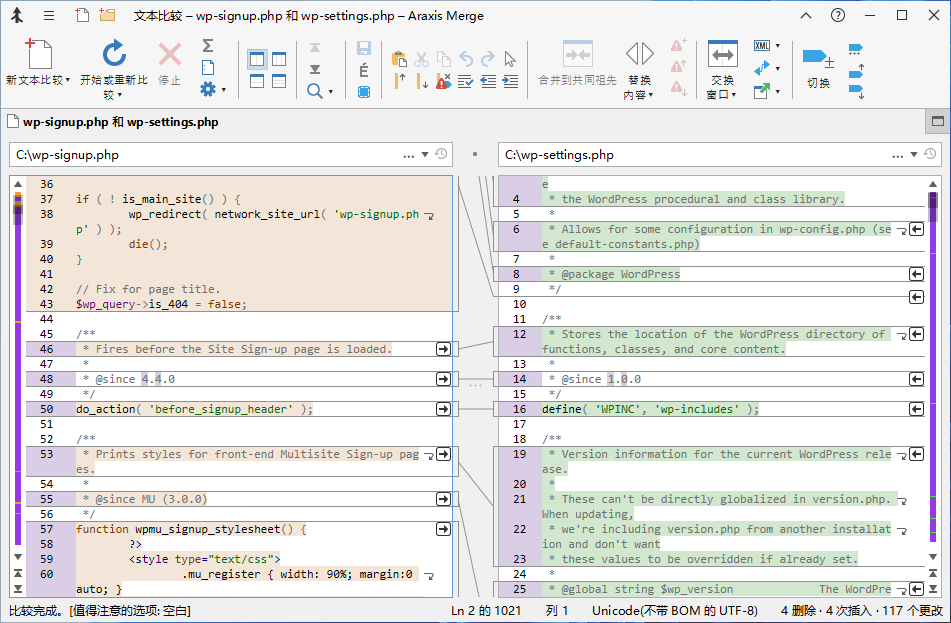
Task: Expand the wp-signup.php path dropdown arrow
Action: [x=425, y=155]
